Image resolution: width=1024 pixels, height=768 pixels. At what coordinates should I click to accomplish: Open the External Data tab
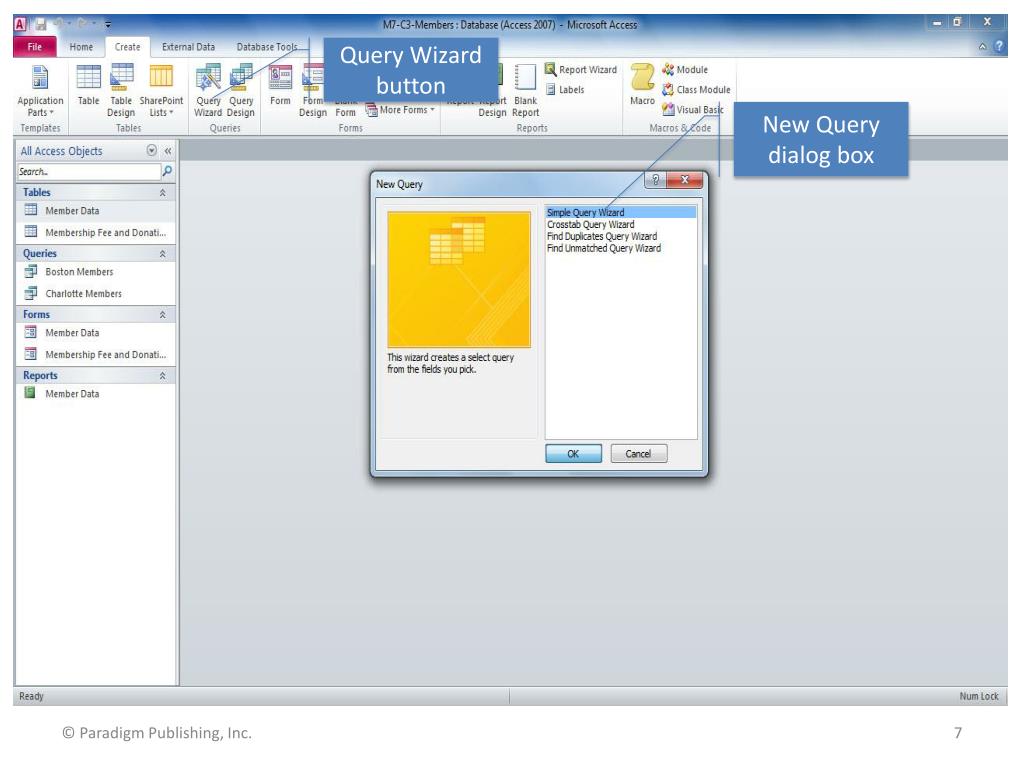coord(188,47)
